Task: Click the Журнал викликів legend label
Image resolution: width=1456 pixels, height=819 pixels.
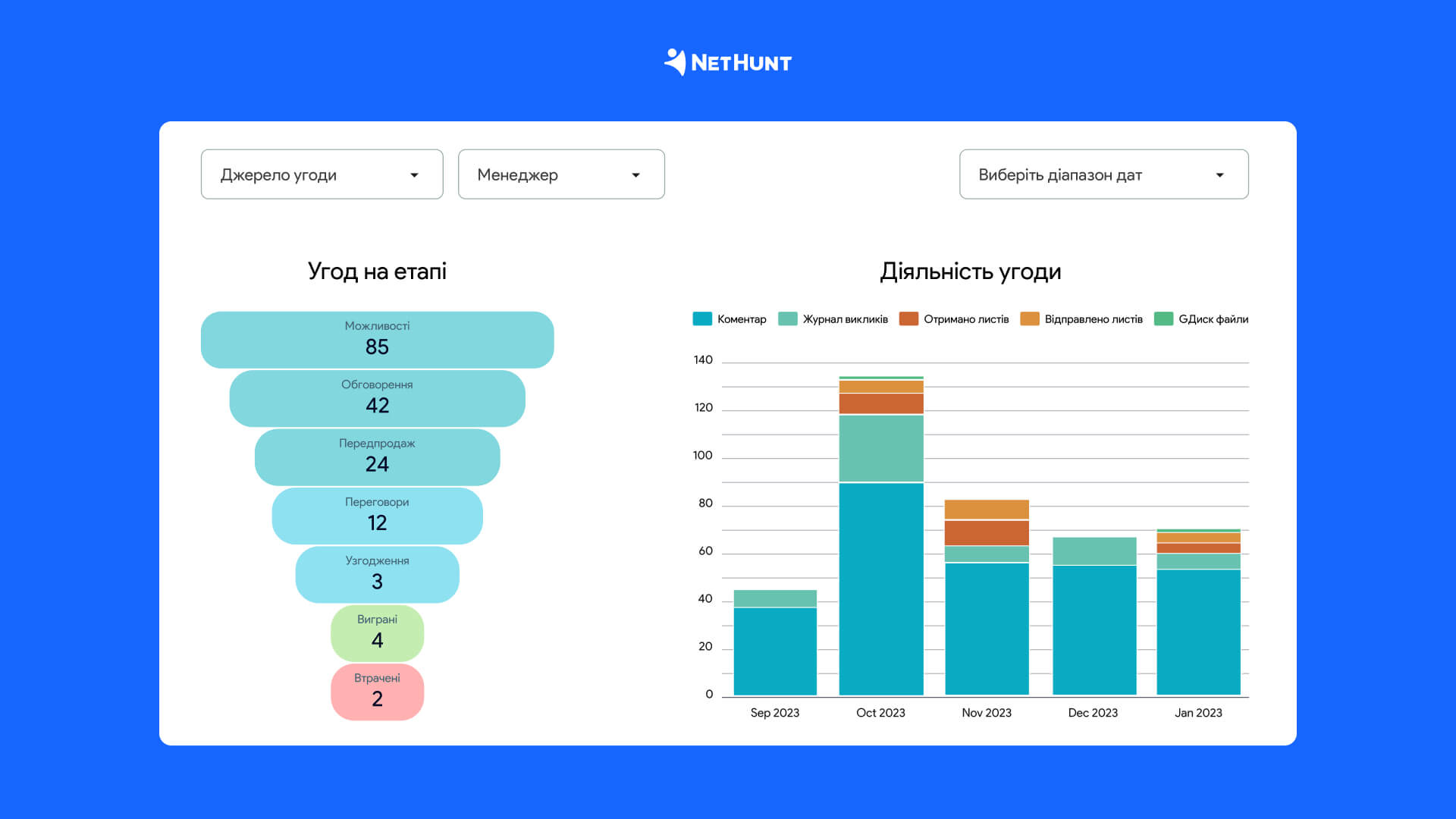Action: pos(846,319)
